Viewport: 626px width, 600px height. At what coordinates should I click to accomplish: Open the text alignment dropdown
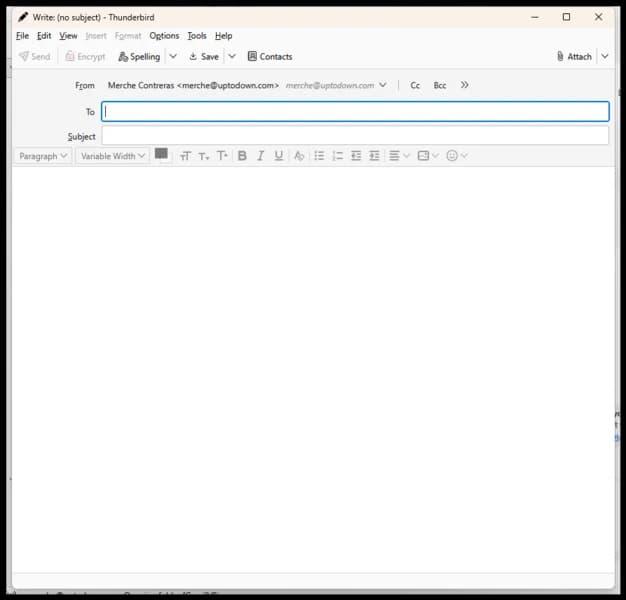[x=399, y=156]
